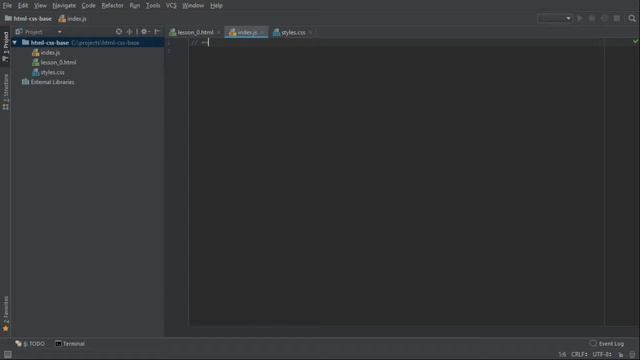
Task: Click index.js breadcrumb in navigation bar
Action: pyautogui.click(x=72, y=19)
